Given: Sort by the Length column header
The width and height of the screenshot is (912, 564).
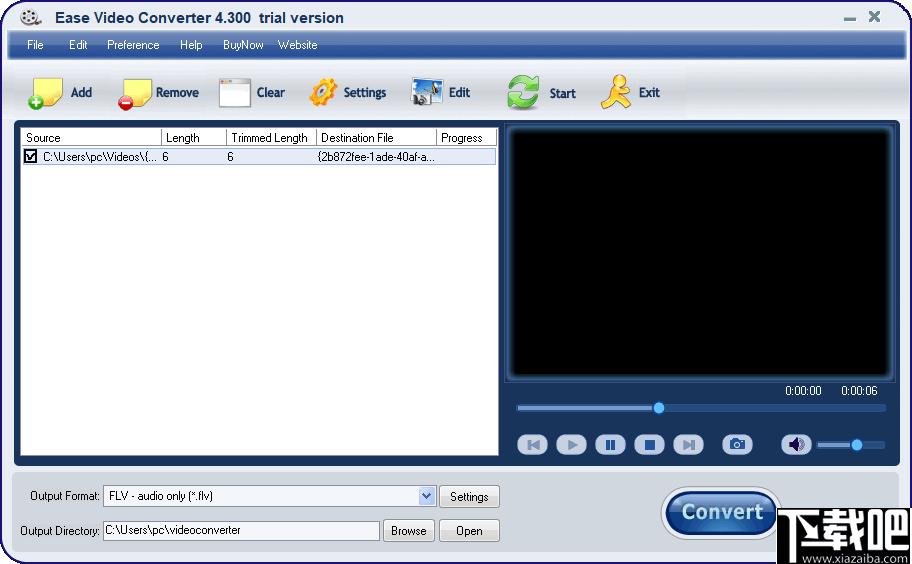Looking at the screenshot, I should [194, 138].
